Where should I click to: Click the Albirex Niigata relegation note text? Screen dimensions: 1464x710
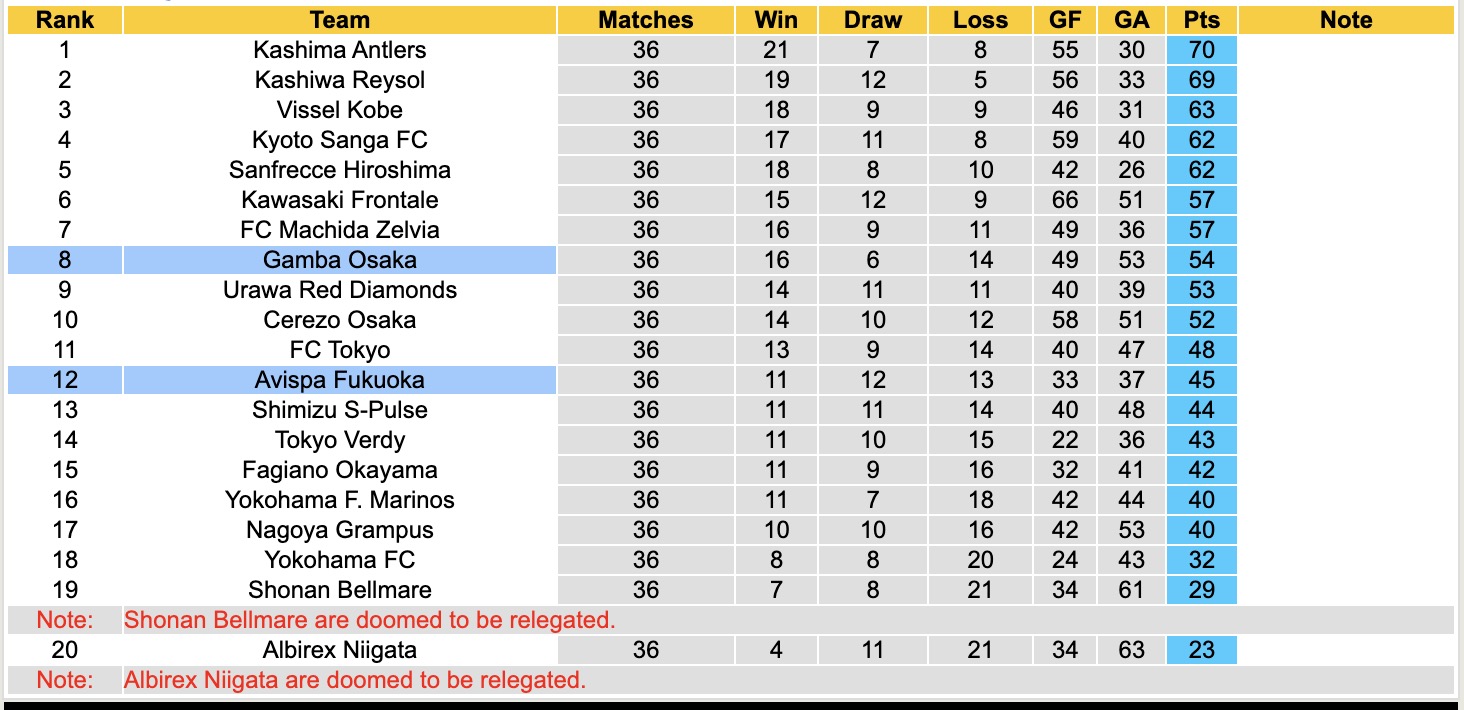tap(355, 680)
